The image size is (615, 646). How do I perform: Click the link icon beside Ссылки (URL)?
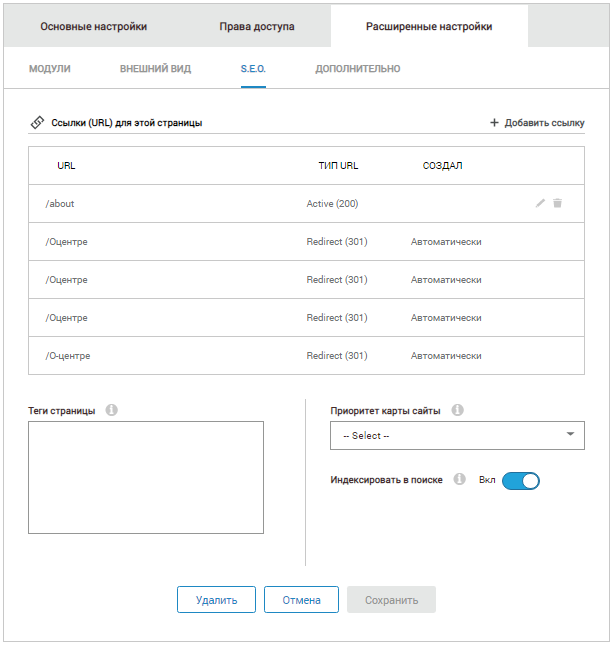point(37,123)
